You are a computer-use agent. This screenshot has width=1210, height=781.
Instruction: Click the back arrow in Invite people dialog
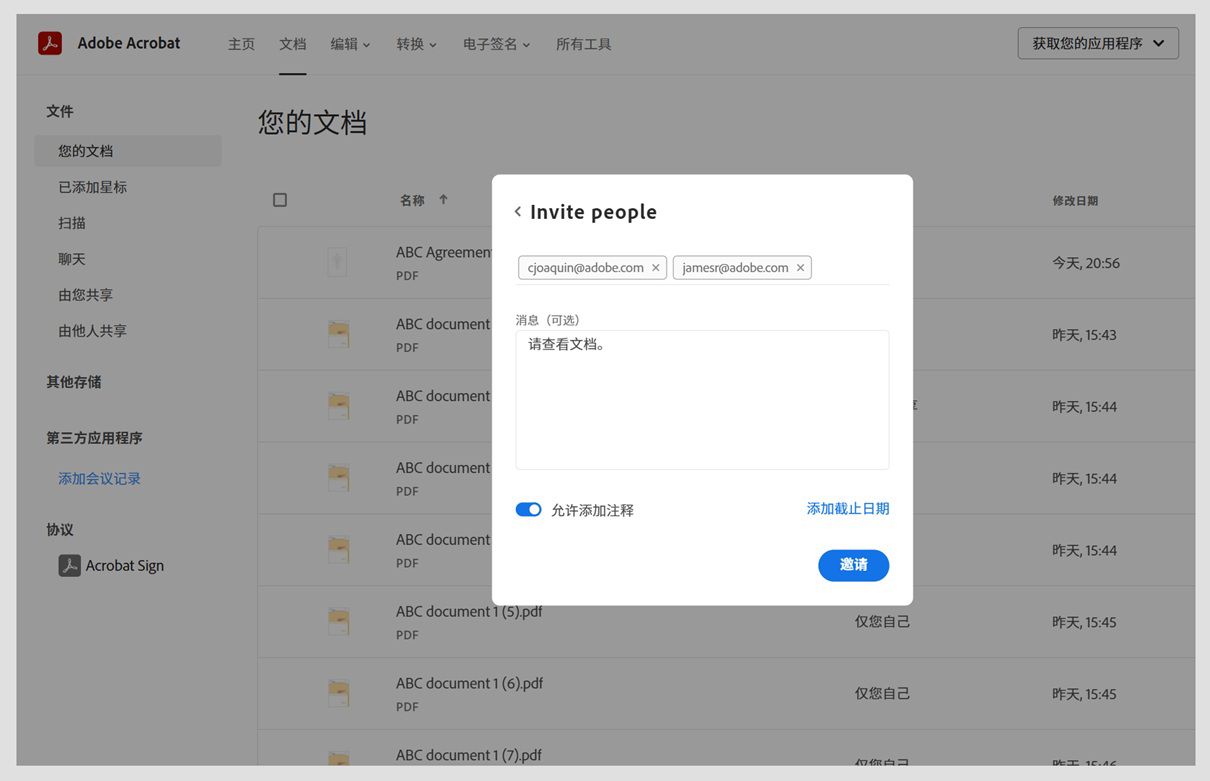pyautogui.click(x=517, y=212)
